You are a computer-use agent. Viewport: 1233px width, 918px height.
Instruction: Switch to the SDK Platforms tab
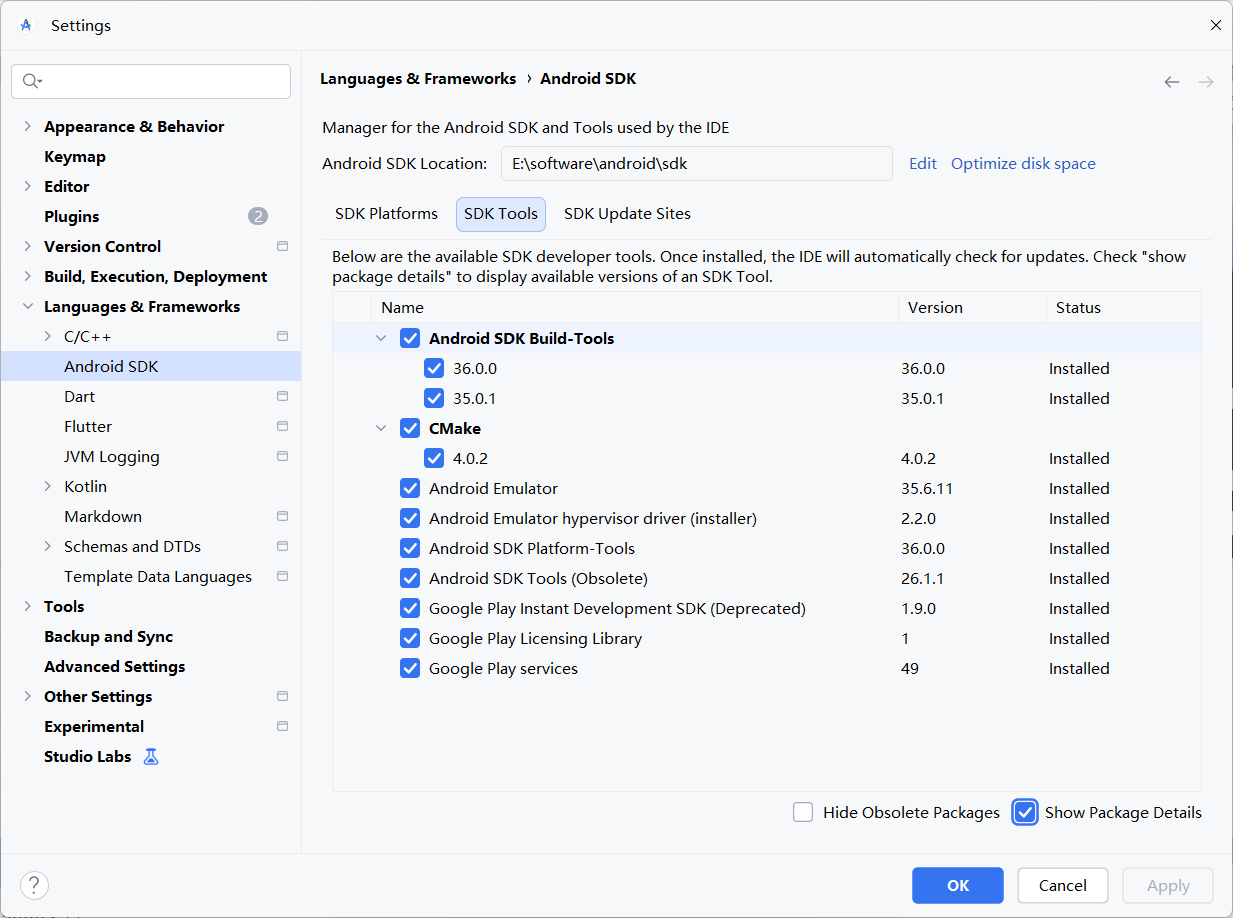[x=386, y=214]
